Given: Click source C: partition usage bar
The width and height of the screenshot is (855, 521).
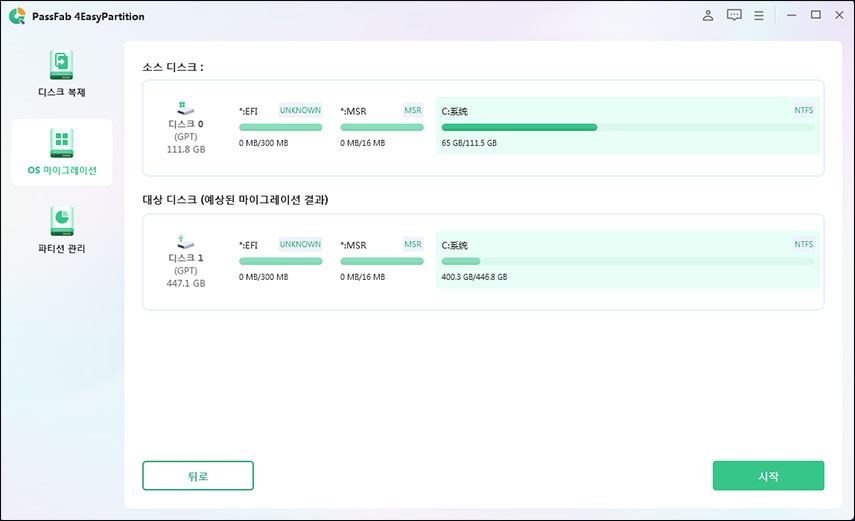Looking at the screenshot, I should click(x=628, y=127).
